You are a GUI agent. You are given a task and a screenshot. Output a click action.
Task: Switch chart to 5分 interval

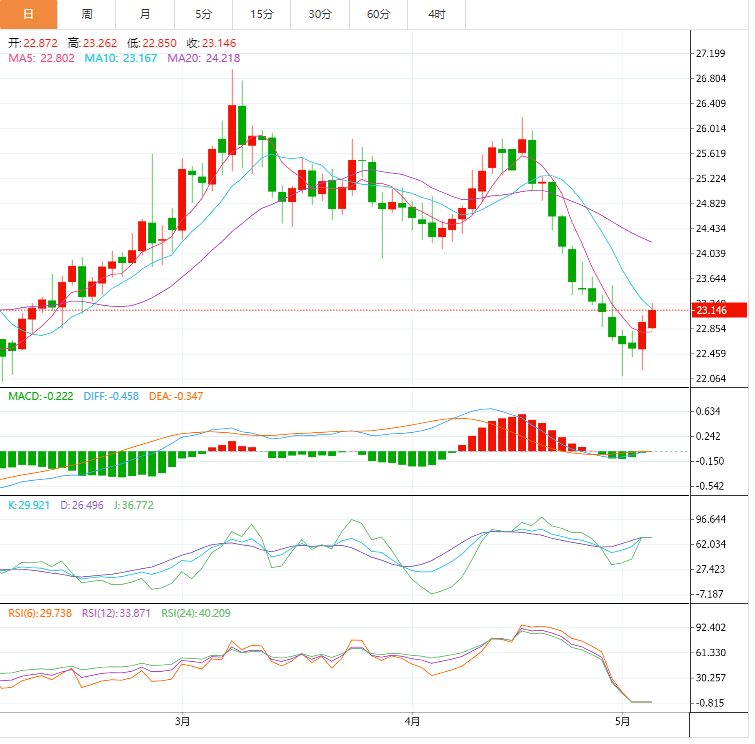point(204,14)
